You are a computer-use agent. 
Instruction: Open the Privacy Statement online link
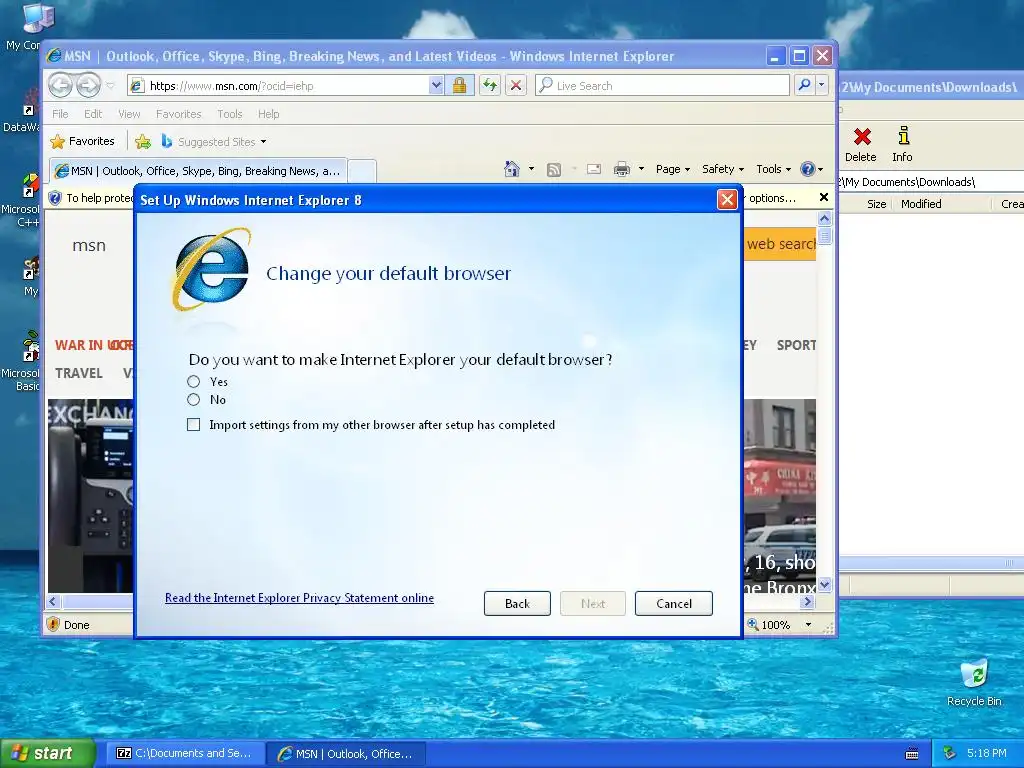pos(299,598)
